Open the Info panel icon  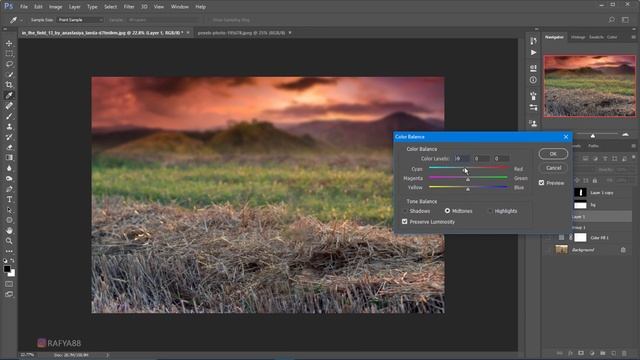pos(533,80)
